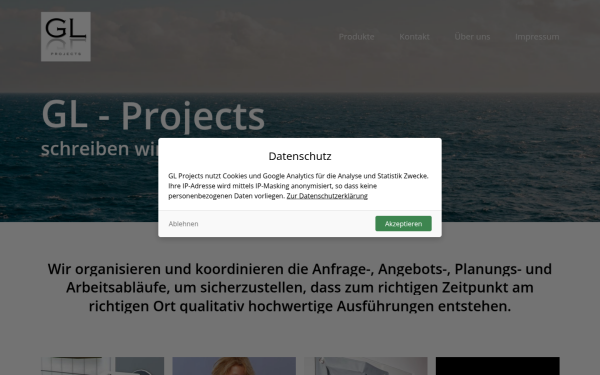Follow the Zur Datenschutzerklärung link

click(327, 196)
